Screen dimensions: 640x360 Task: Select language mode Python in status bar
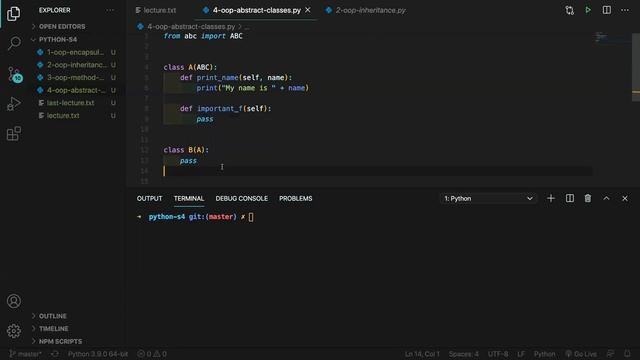tap(544, 354)
